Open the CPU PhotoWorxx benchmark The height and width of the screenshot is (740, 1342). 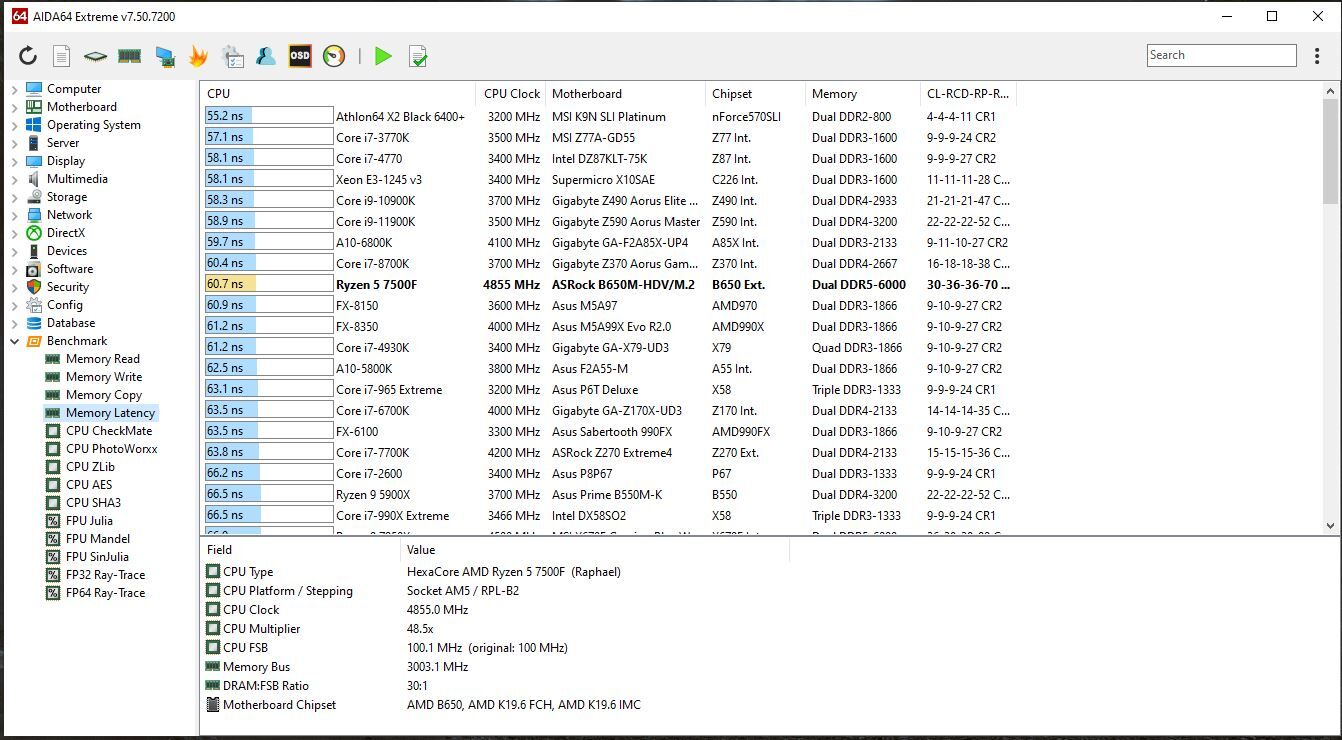[x=112, y=449]
